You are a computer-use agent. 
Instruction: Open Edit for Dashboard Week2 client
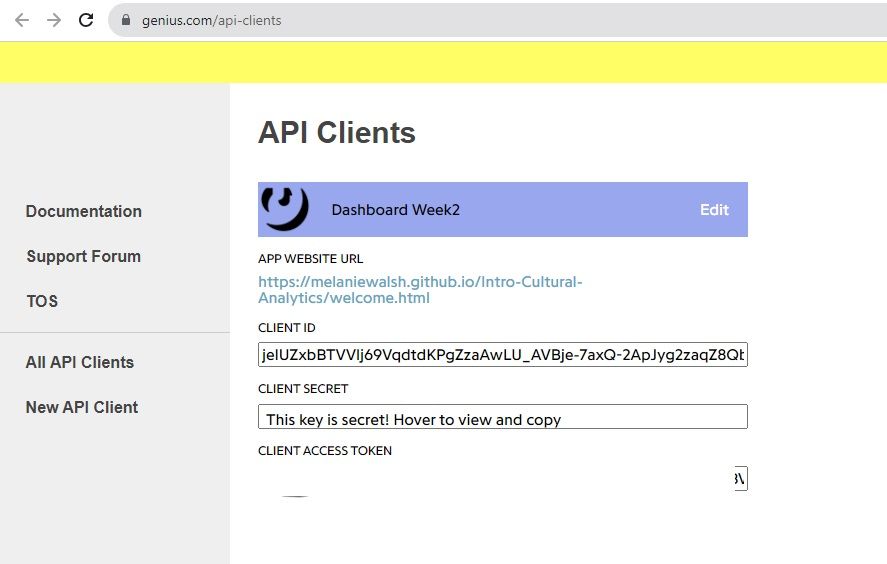[714, 210]
